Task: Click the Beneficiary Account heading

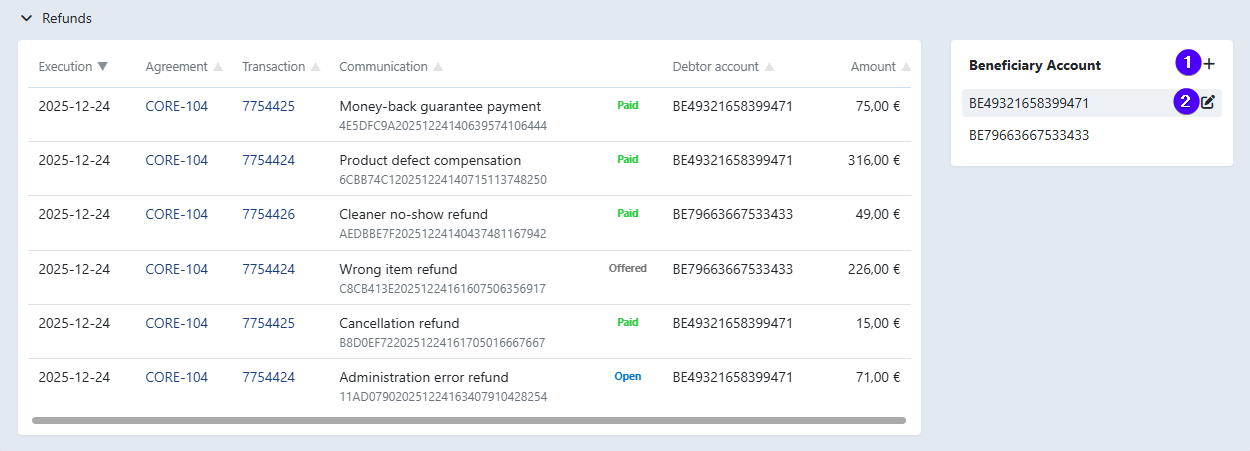Action: click(x=1034, y=65)
